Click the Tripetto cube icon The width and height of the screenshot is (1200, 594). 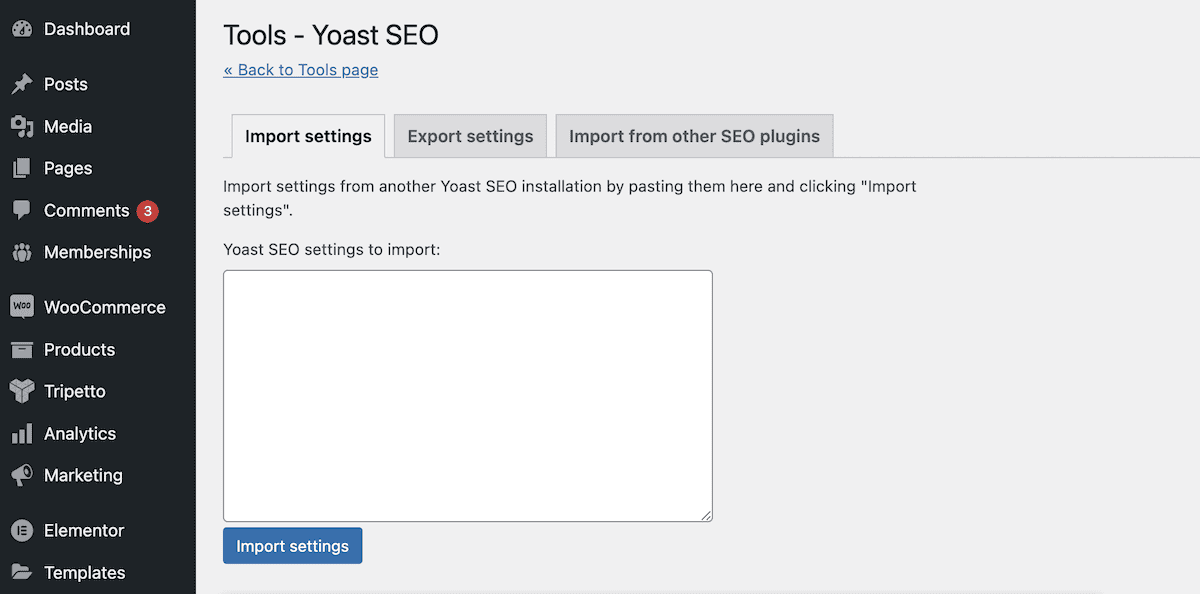(x=22, y=391)
